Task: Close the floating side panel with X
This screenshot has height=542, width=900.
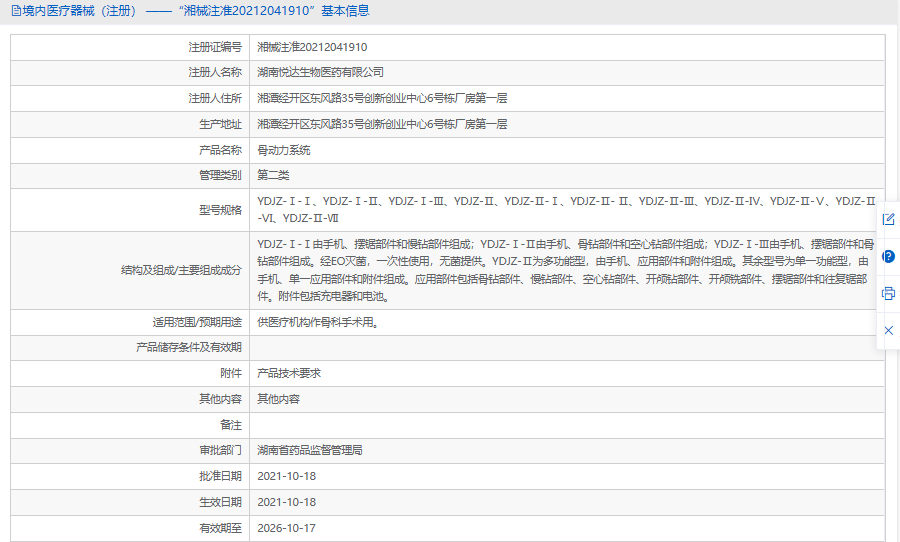Action: 889,331
